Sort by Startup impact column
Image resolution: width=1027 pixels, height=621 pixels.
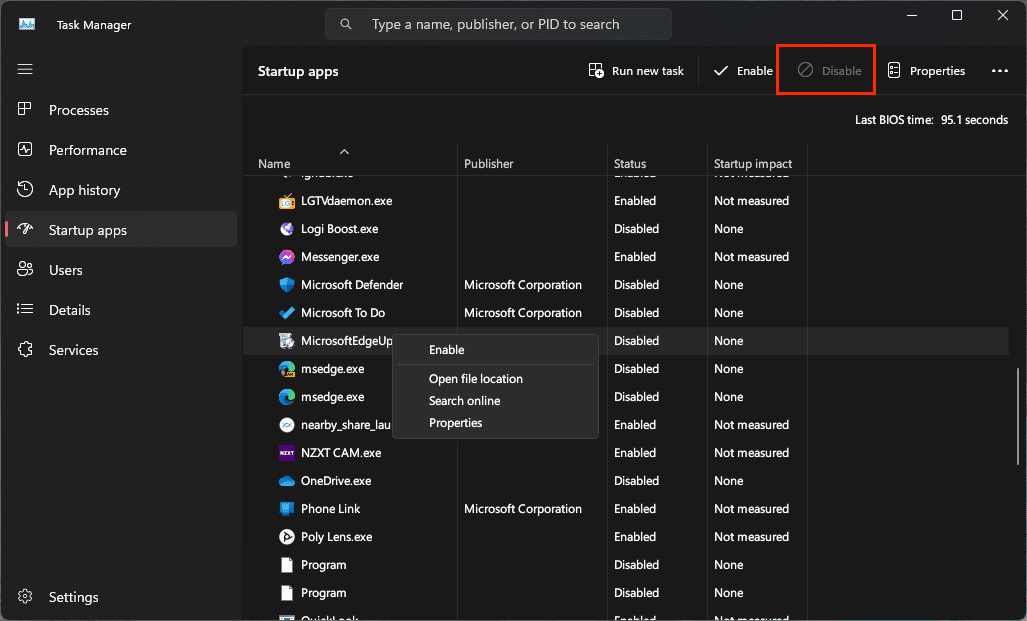coord(753,164)
